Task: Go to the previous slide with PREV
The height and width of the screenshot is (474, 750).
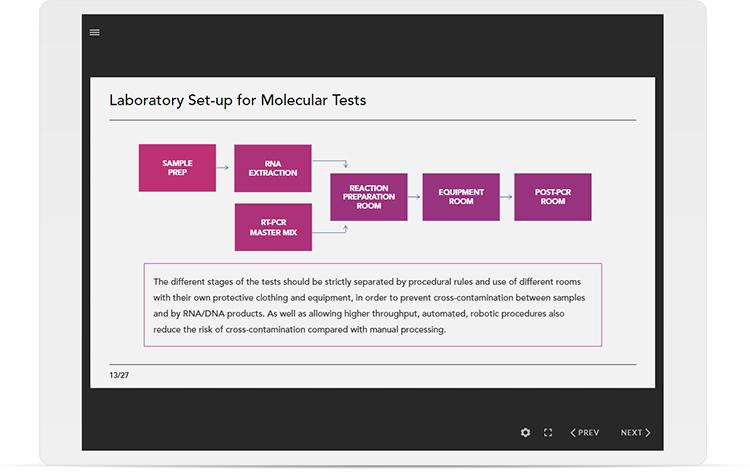Action: pos(585,433)
